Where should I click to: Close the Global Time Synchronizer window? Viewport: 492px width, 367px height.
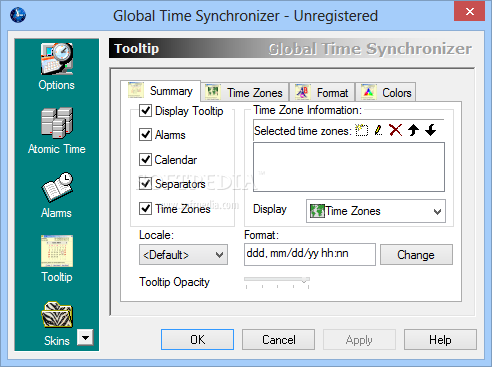[x=469, y=12]
